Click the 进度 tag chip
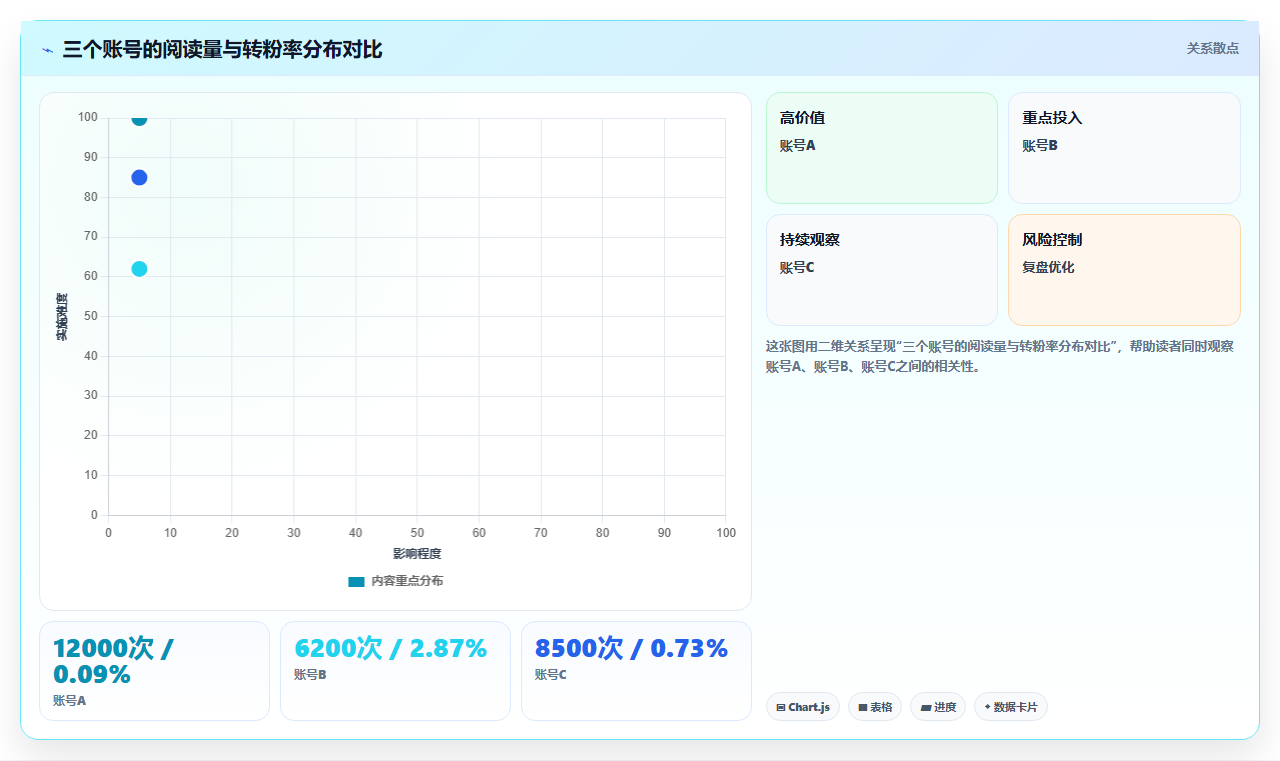The height and width of the screenshot is (761, 1280). (938, 707)
